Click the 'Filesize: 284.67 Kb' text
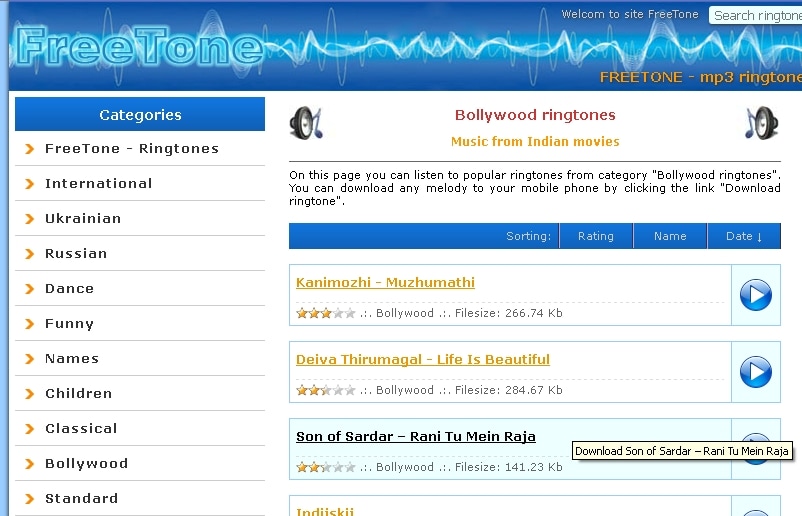This screenshot has width=802, height=516. pos(508,390)
